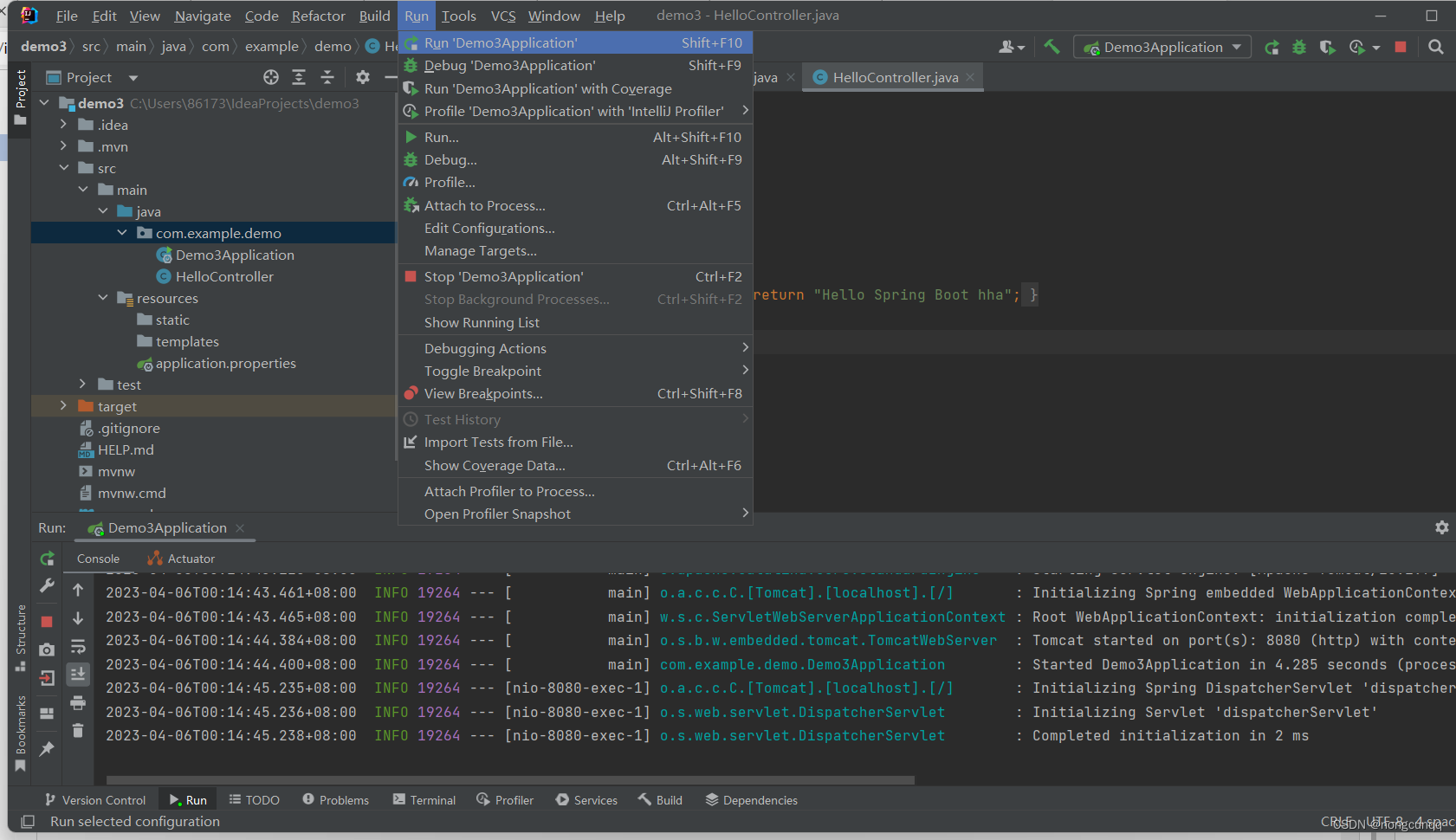Click the Exit icon in Run panel

(x=48, y=678)
